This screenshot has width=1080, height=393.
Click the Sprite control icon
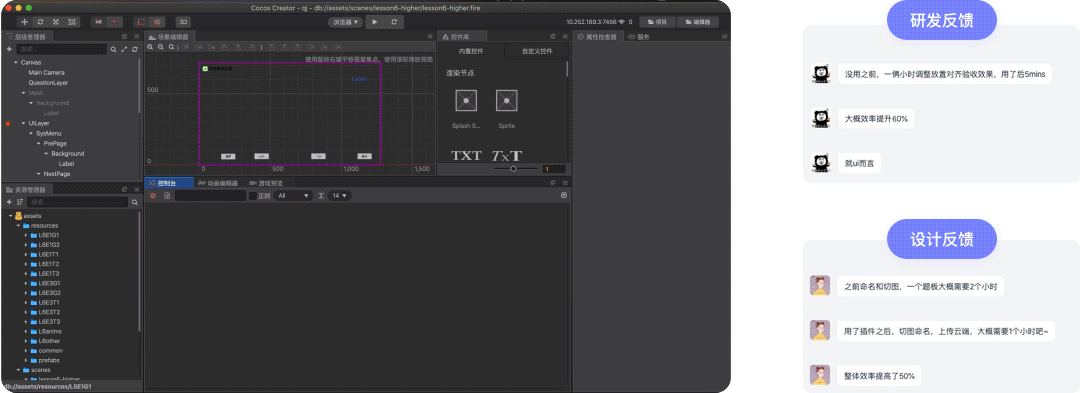click(507, 100)
